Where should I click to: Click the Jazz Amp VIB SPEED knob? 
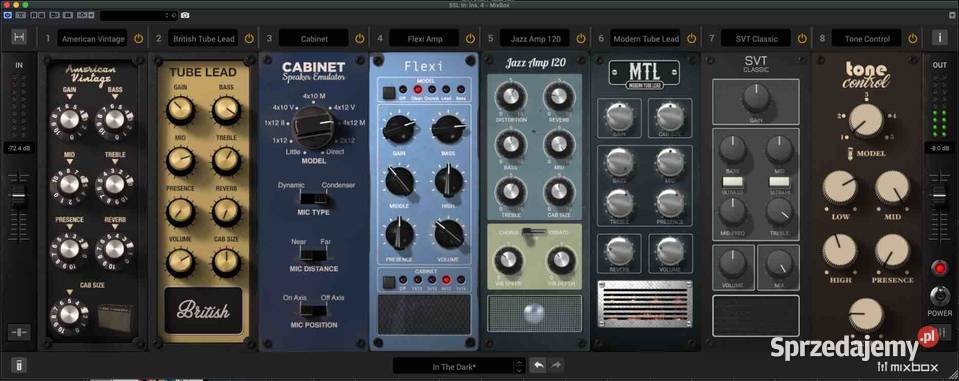coord(509,261)
